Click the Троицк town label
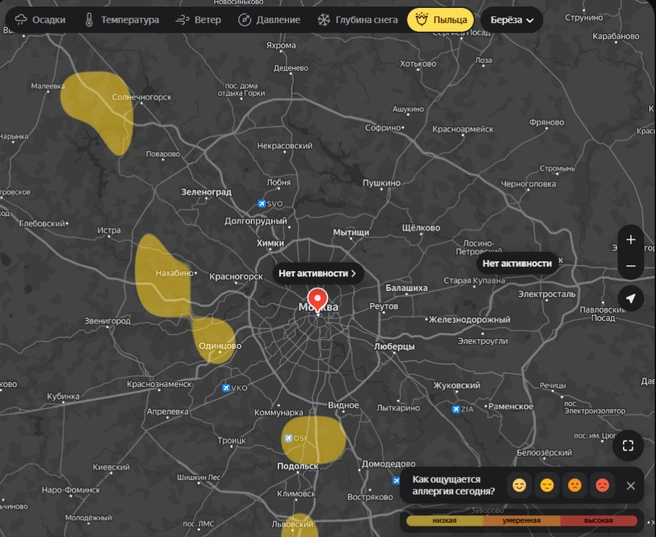 click(x=232, y=440)
